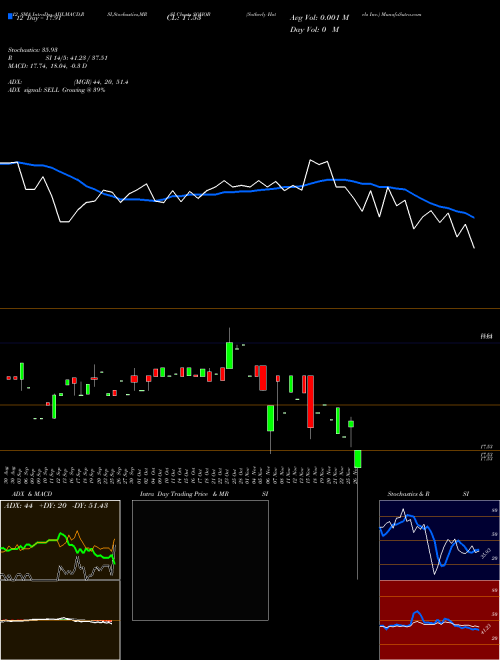This screenshot has height=660, width=500.
Task: Open the MACD chart below the ADX panel
Action: click(x=60, y=620)
